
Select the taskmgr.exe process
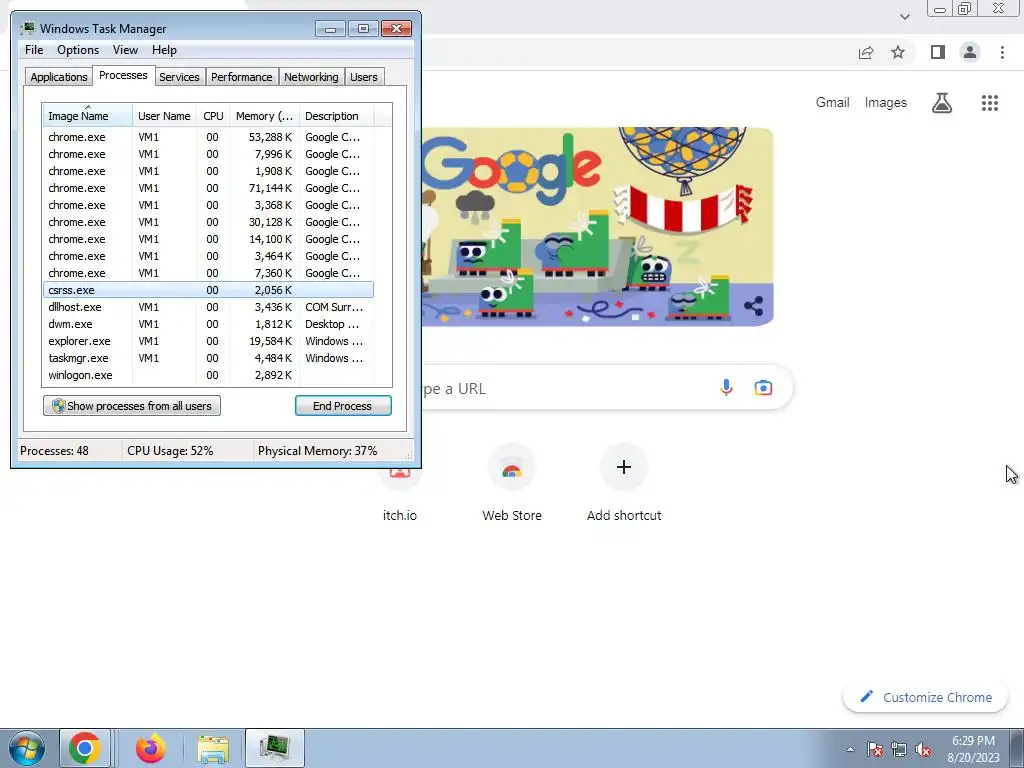pos(208,358)
